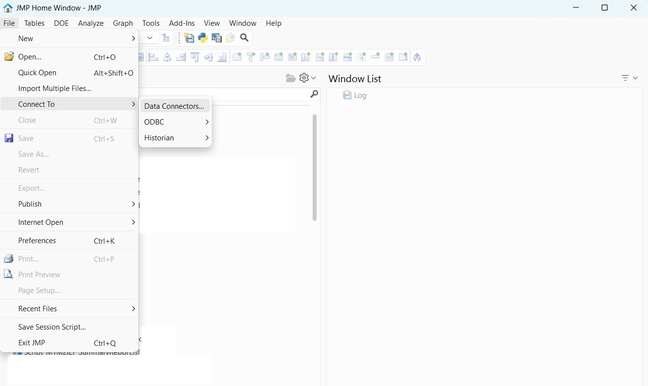Open the View menu

click(x=212, y=23)
